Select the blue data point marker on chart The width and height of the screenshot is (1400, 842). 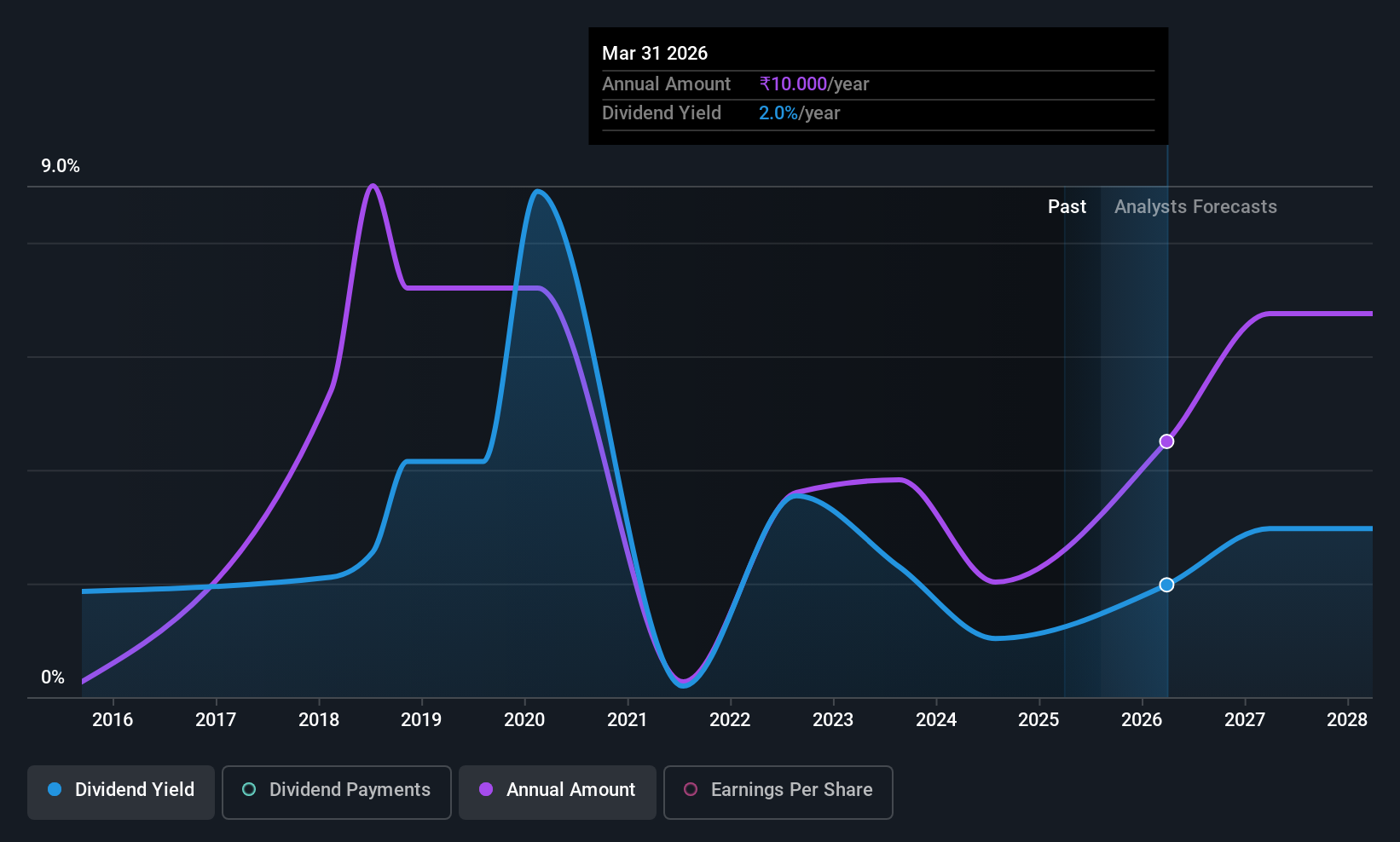coord(1166,585)
